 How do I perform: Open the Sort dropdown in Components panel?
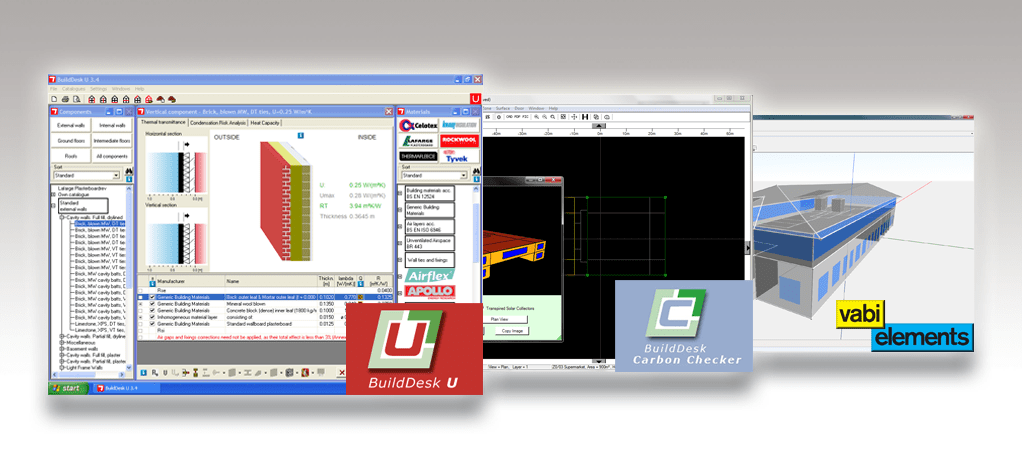click(116, 175)
